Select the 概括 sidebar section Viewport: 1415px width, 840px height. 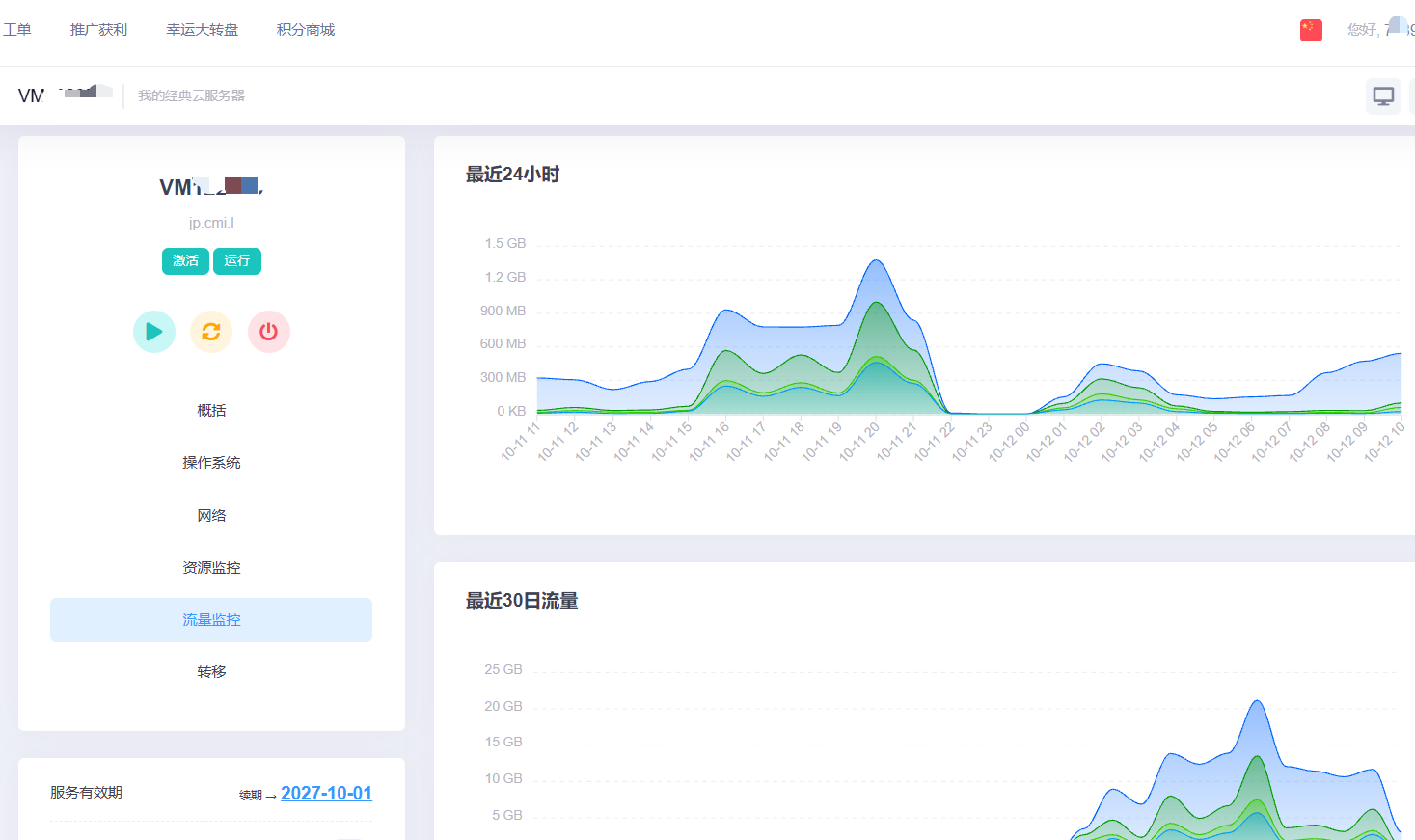[211, 411]
